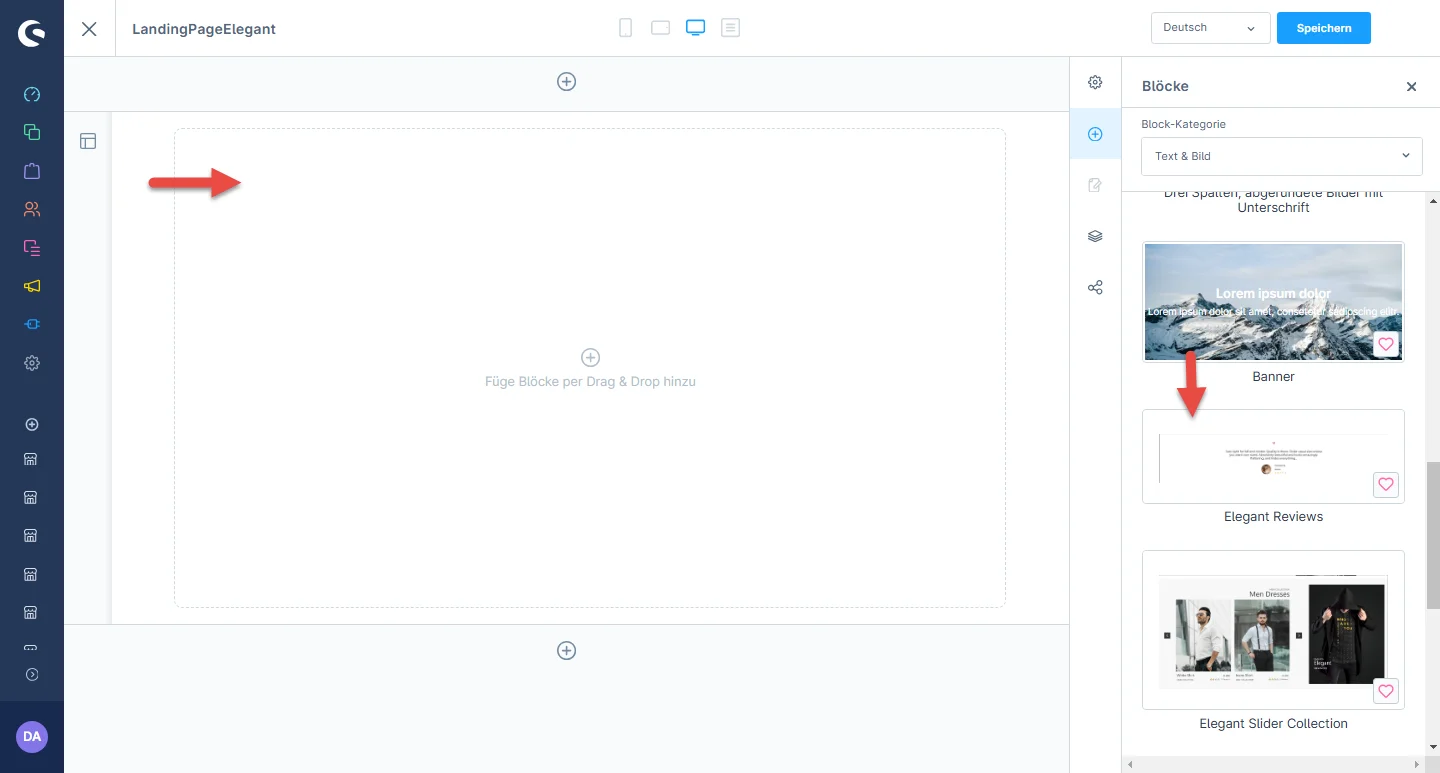Image resolution: width=1440 pixels, height=773 pixels.
Task: Open the Deutsch language dropdown
Action: point(1210,28)
